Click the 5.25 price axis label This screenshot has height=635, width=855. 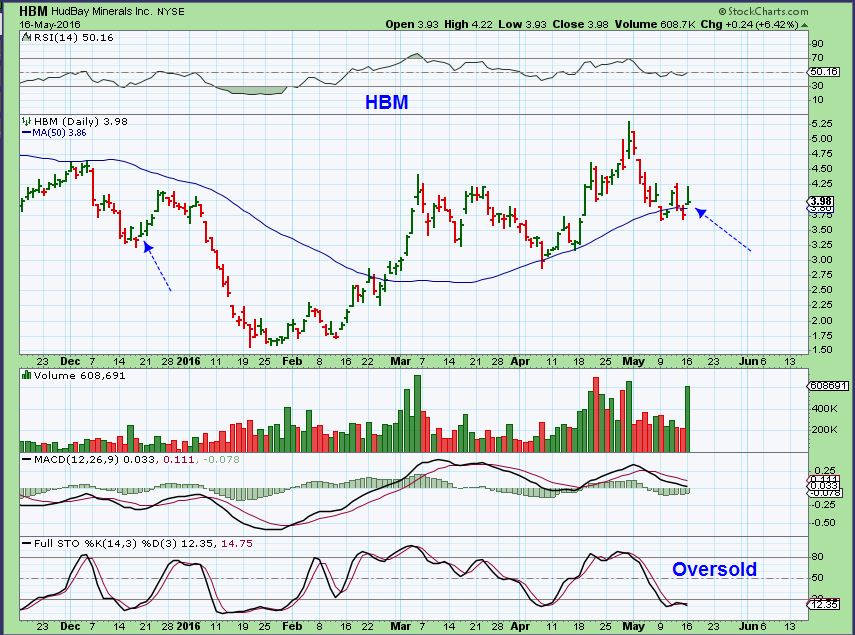[x=822, y=124]
